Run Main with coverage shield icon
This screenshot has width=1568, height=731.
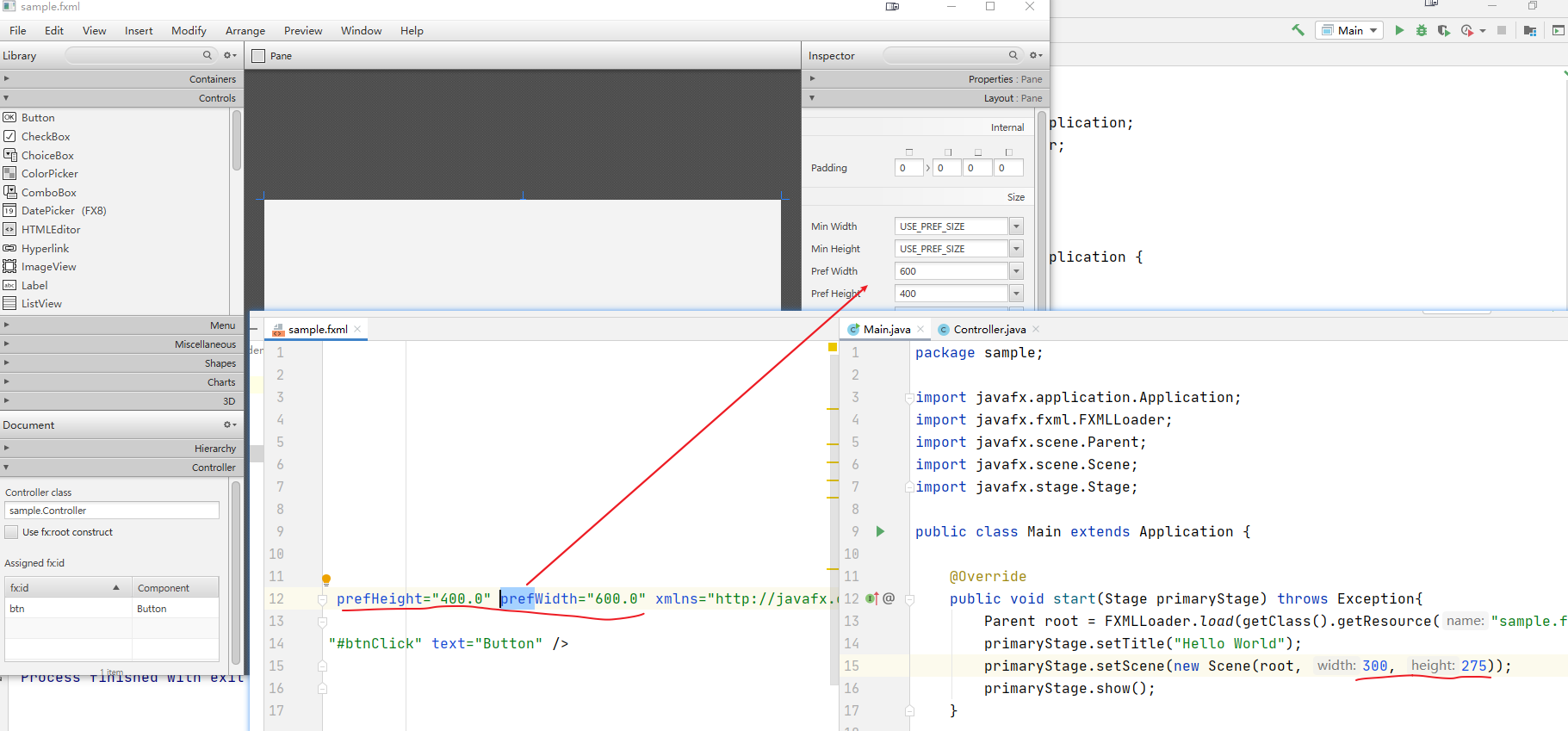click(x=1444, y=30)
